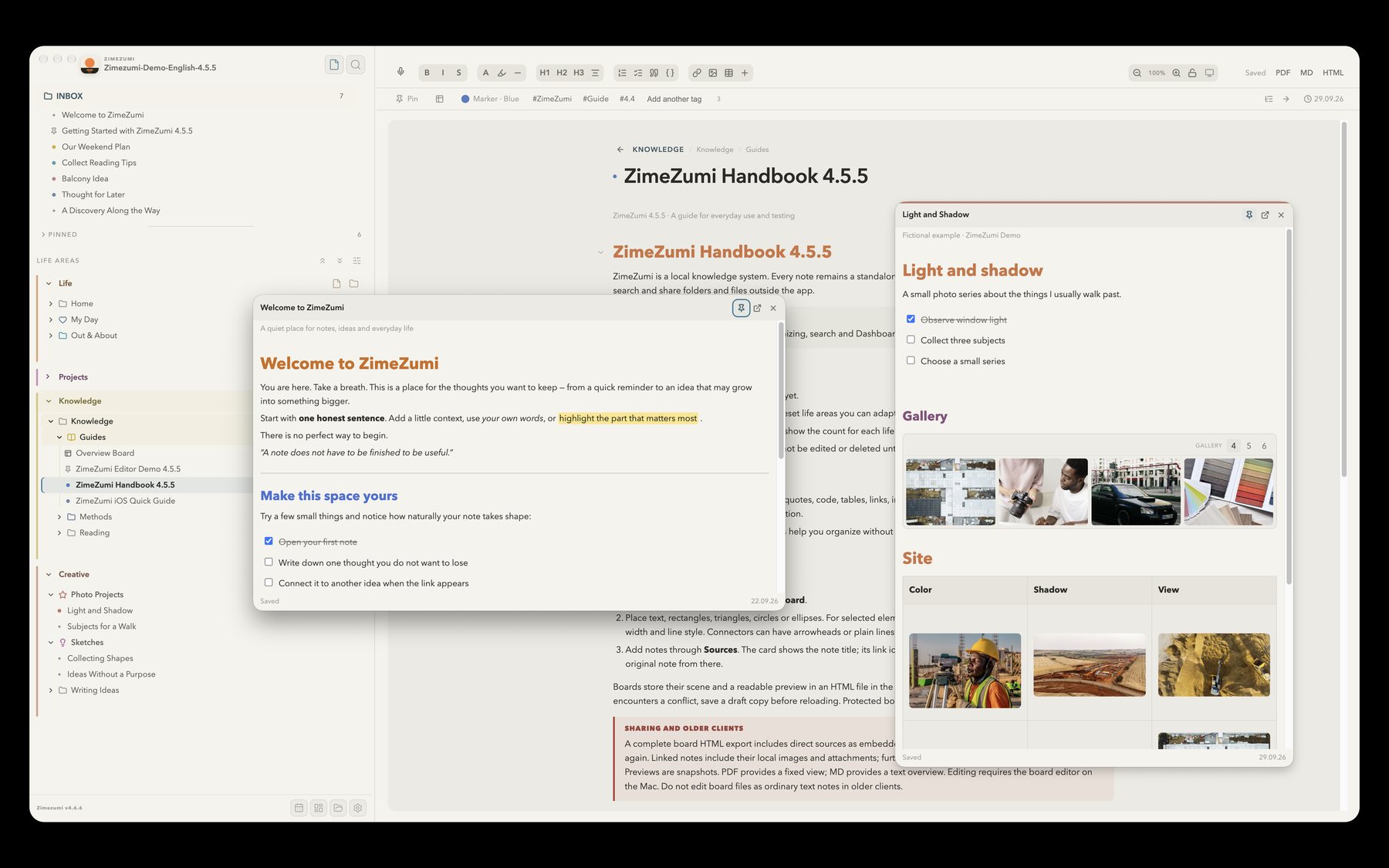Export the note as HTML
The width and height of the screenshot is (1389, 868).
[1333, 73]
